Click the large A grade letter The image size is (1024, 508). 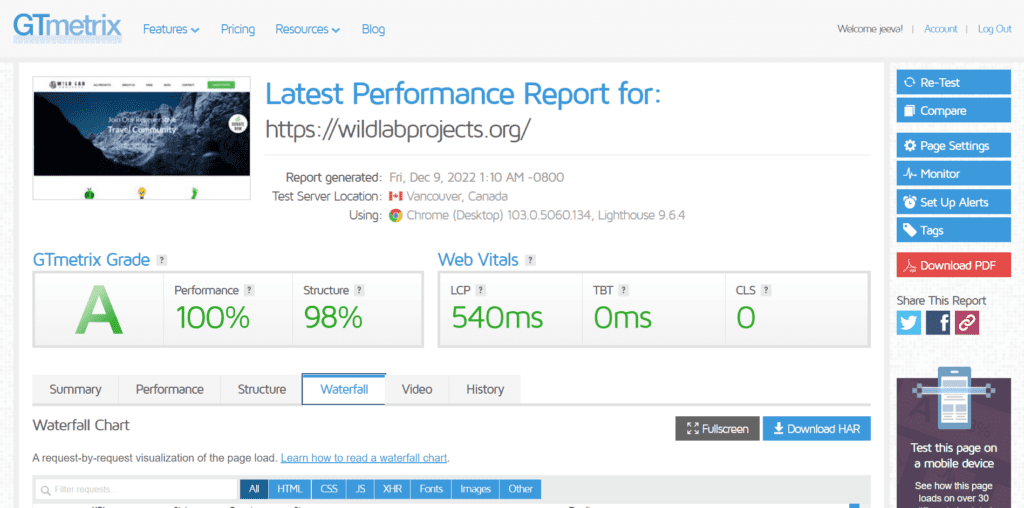pyautogui.click(x=99, y=311)
